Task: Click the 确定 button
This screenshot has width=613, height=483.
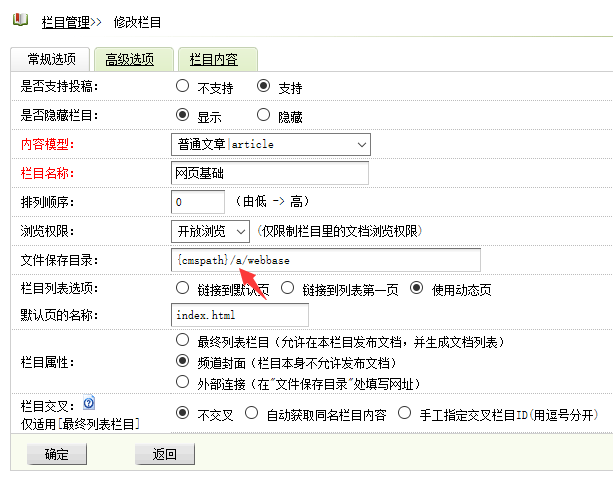Action: pos(57,454)
